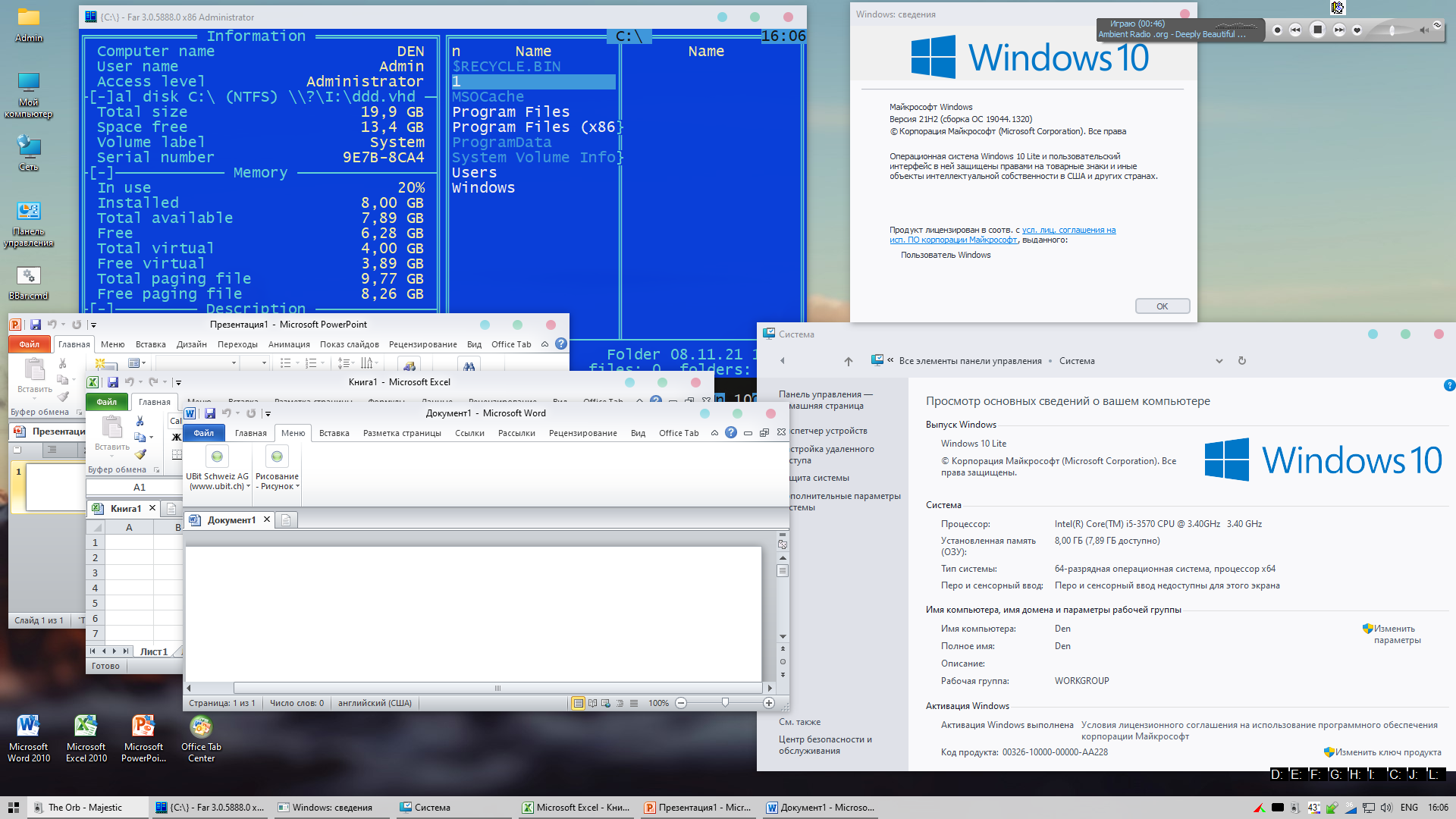Switch to Full Screen Reading view
The width and height of the screenshot is (1456, 819).
[592, 703]
